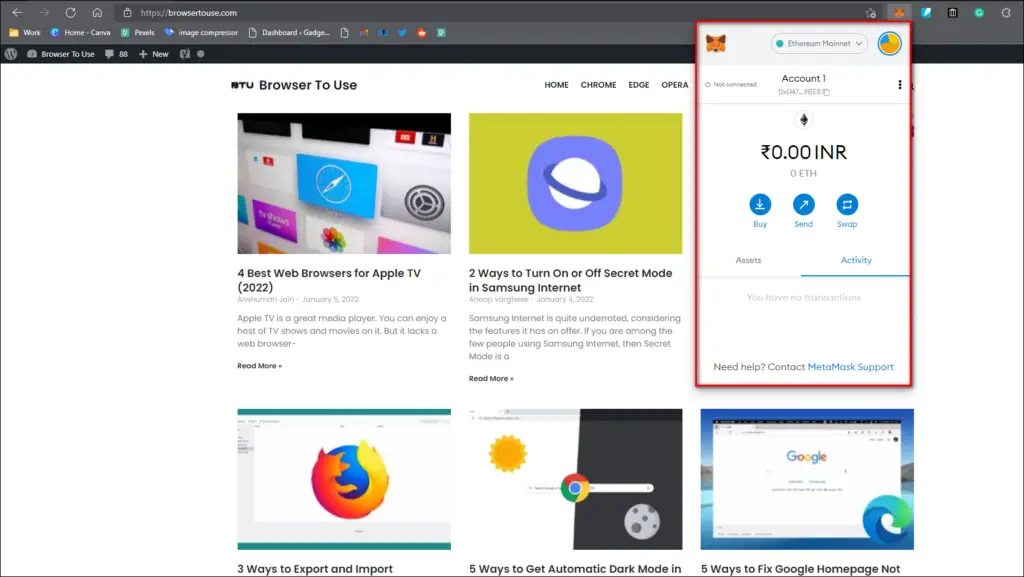This screenshot has width=1024, height=577.
Task: Open the blue pen extension icon
Action: point(926,12)
